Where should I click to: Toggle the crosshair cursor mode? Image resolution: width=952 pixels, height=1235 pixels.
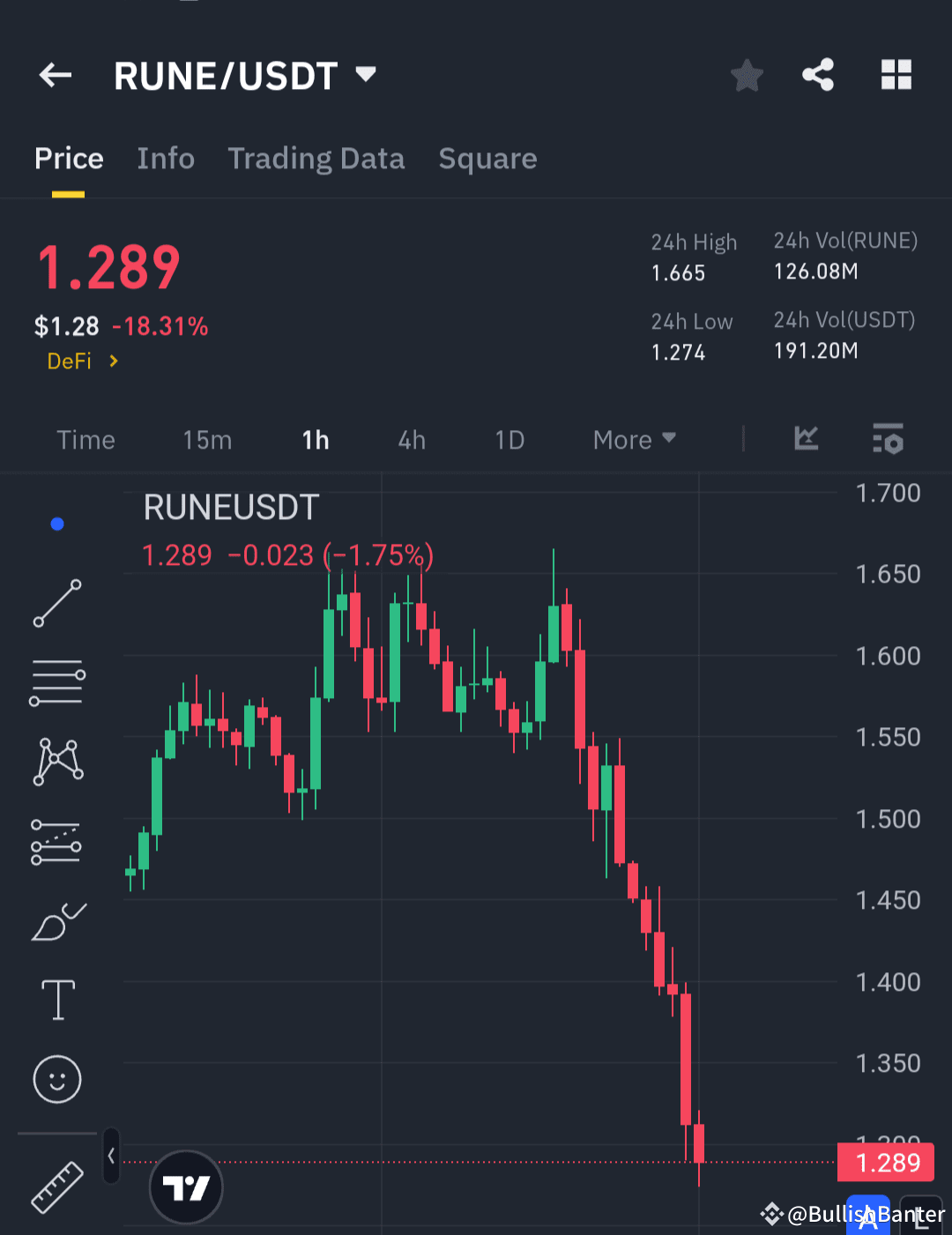coord(56,523)
